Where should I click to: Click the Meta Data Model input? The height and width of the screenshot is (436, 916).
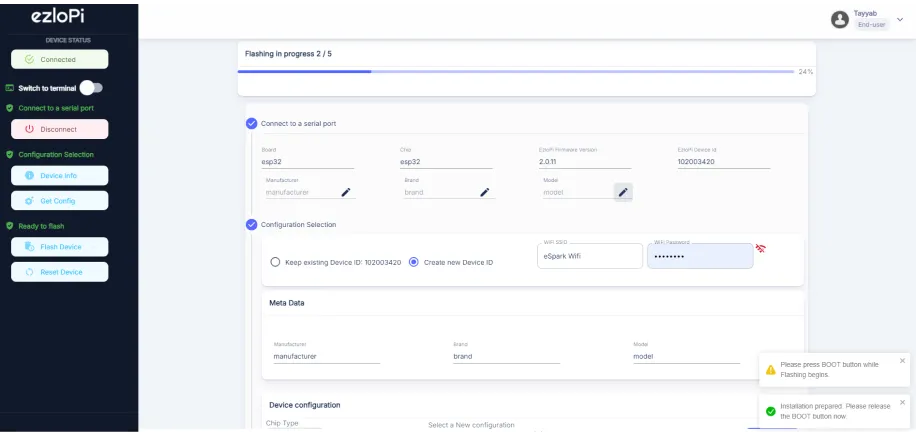(x=686, y=357)
